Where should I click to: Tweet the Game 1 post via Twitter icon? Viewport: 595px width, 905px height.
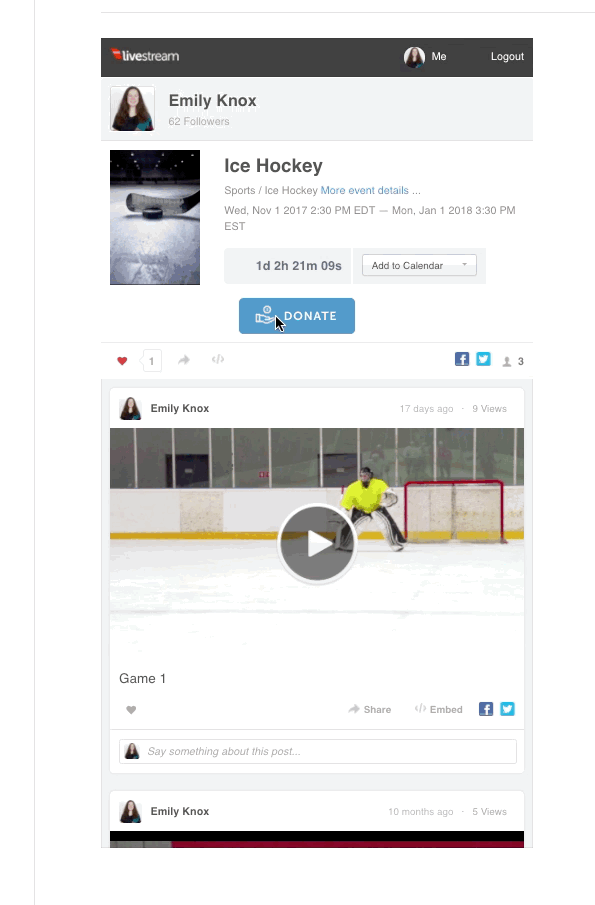(507, 709)
